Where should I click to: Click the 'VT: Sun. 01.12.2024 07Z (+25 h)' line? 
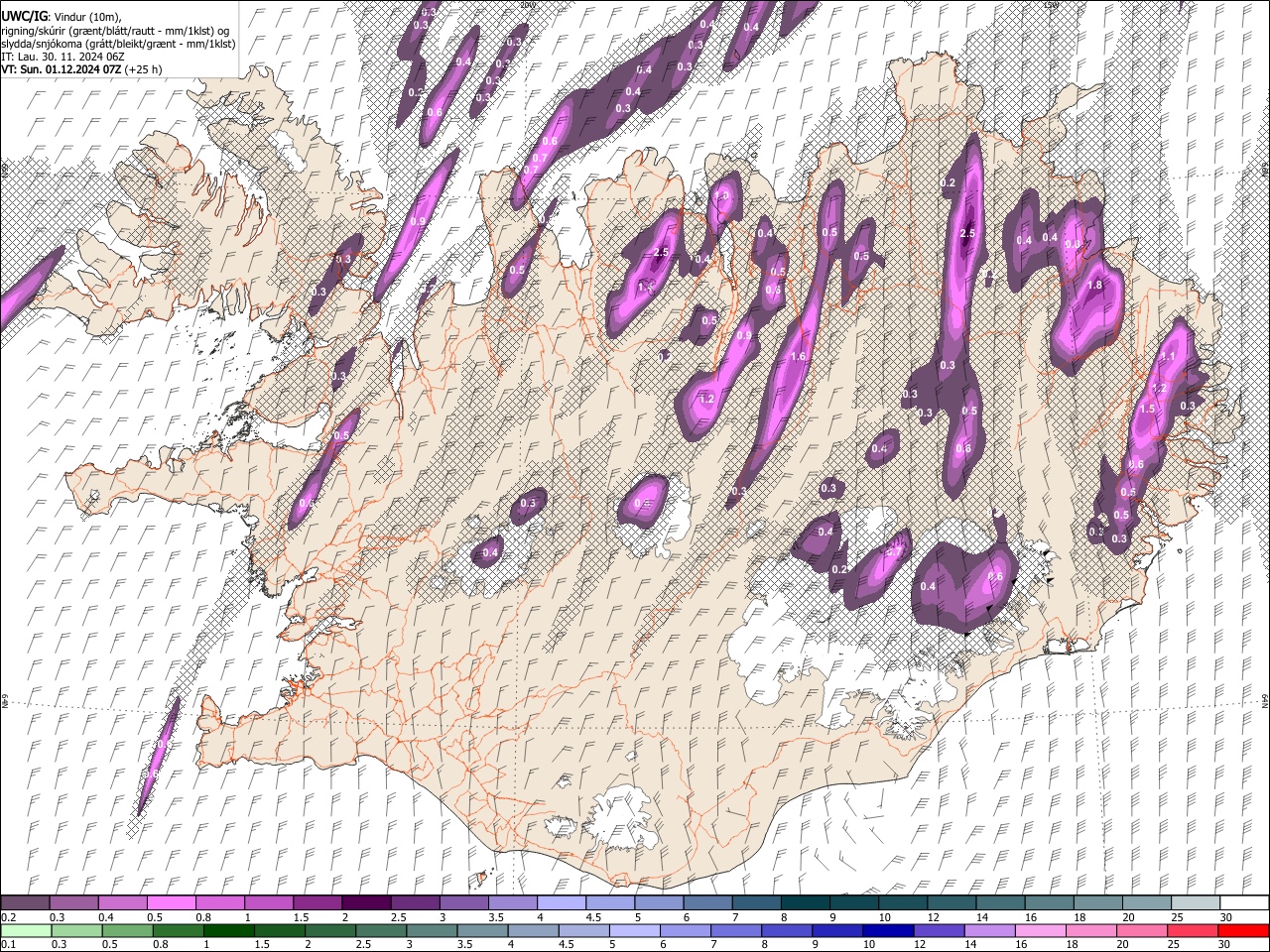[x=81, y=69]
